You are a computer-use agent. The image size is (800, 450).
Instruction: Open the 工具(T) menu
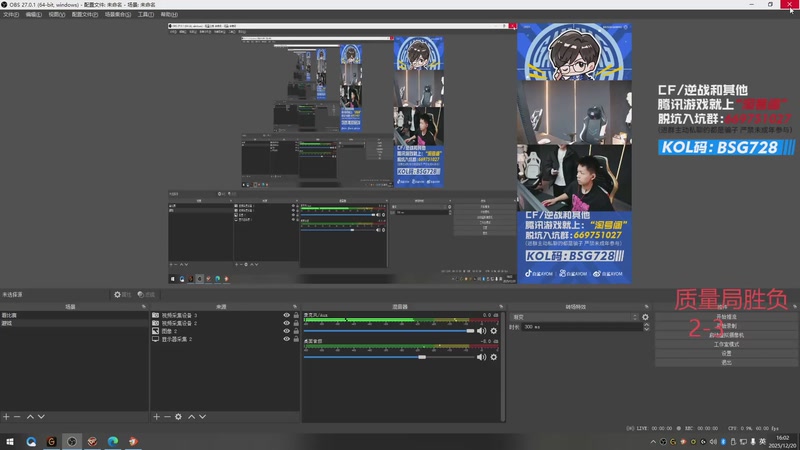pos(146,14)
